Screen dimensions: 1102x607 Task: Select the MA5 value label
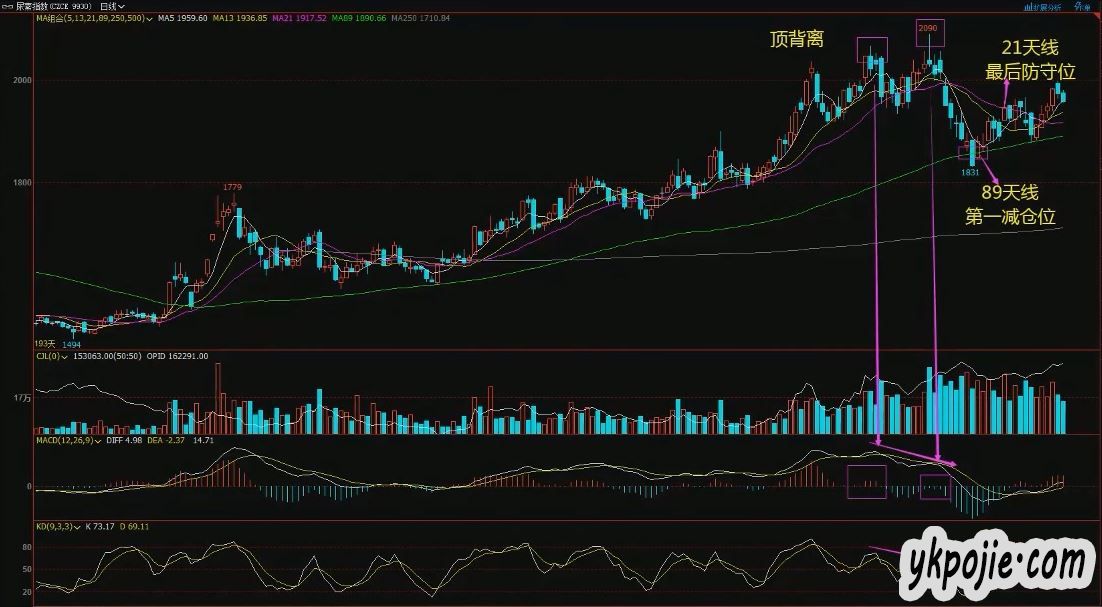[180, 19]
